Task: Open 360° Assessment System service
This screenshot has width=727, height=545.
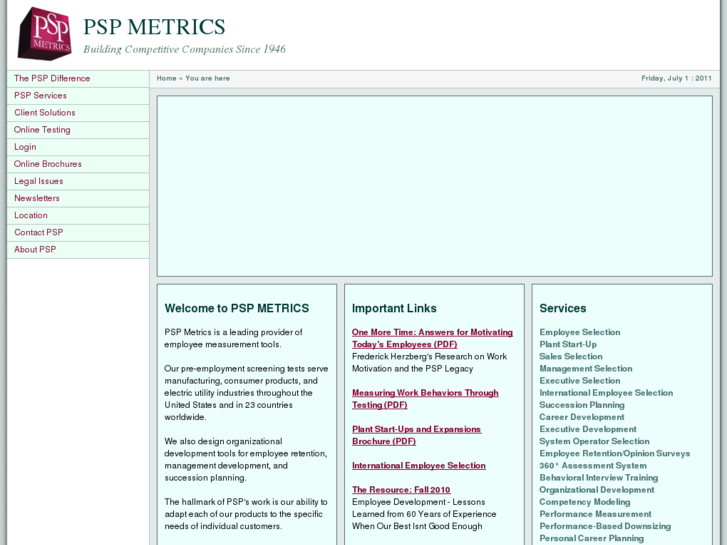Action: [x=593, y=465]
